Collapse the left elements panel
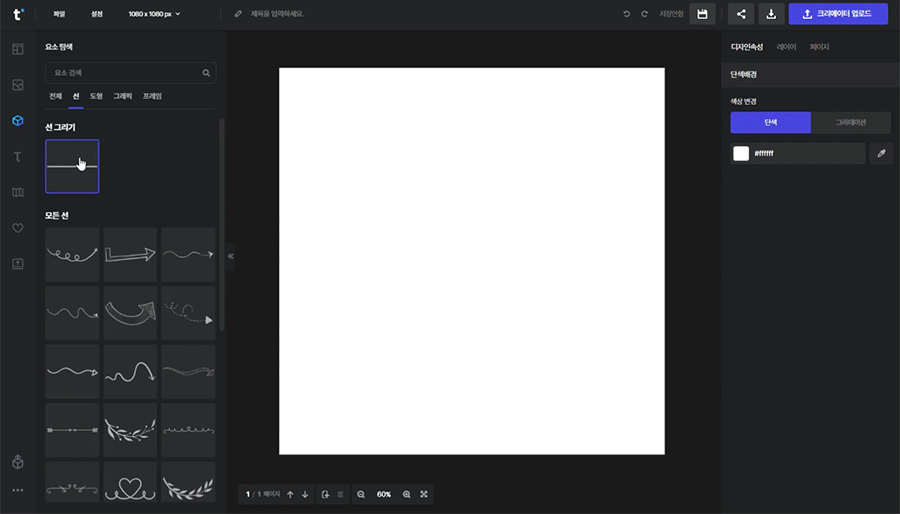The image size is (900, 514). [x=231, y=256]
